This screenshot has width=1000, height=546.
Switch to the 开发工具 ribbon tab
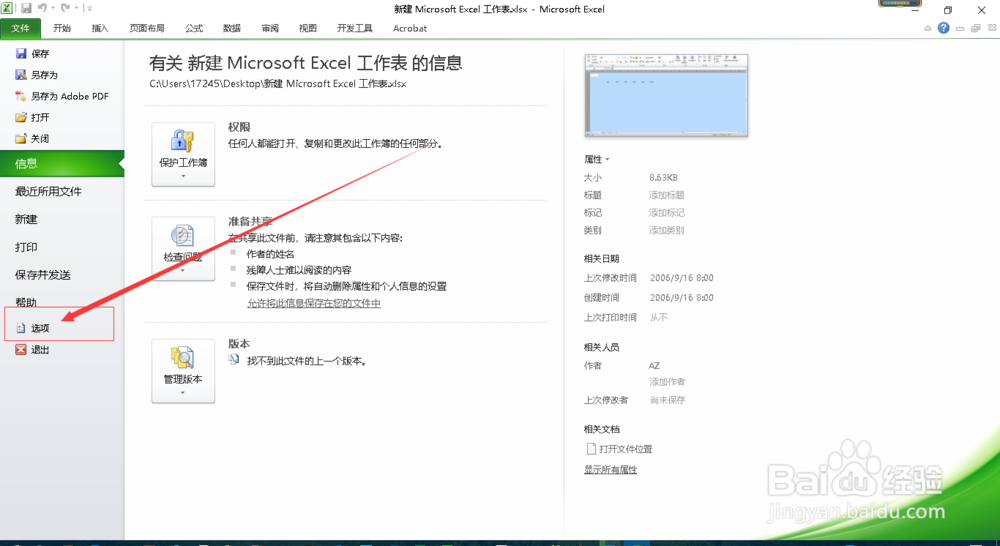point(355,28)
